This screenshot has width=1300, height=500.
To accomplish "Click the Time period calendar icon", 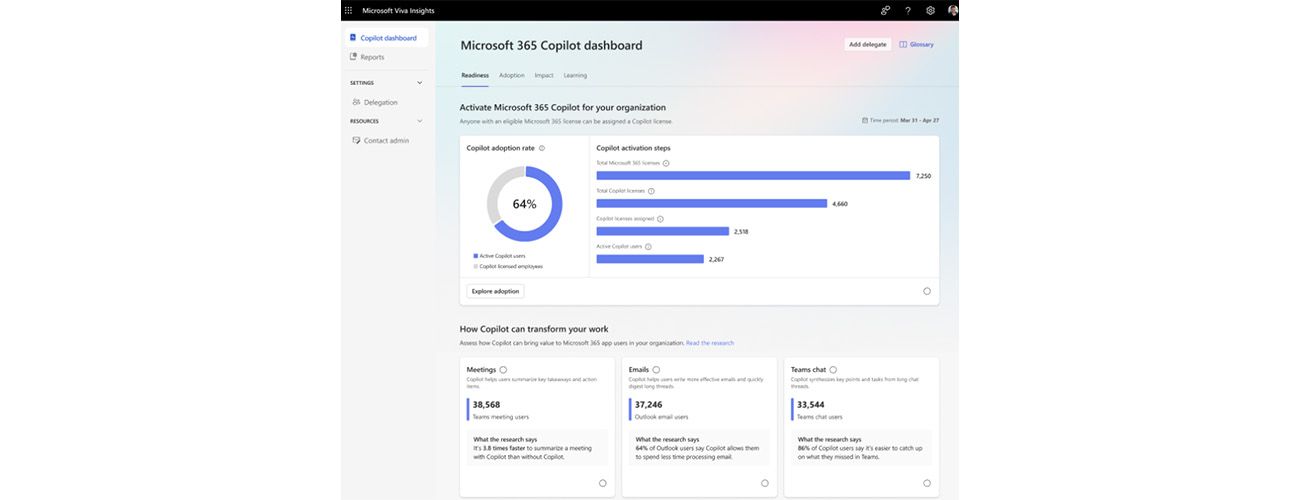I will tap(865, 120).
